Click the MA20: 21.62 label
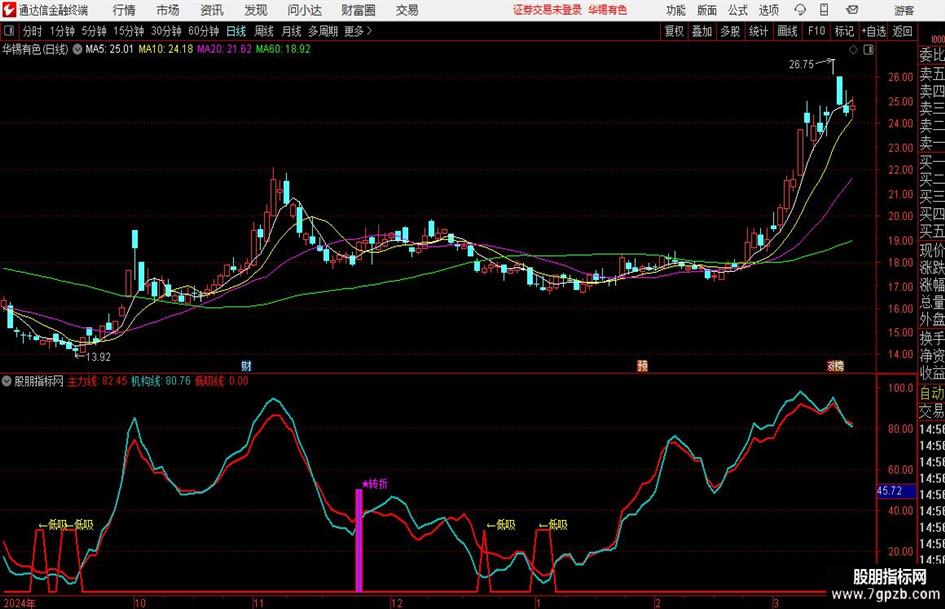The width and height of the screenshot is (945, 609). [224, 49]
